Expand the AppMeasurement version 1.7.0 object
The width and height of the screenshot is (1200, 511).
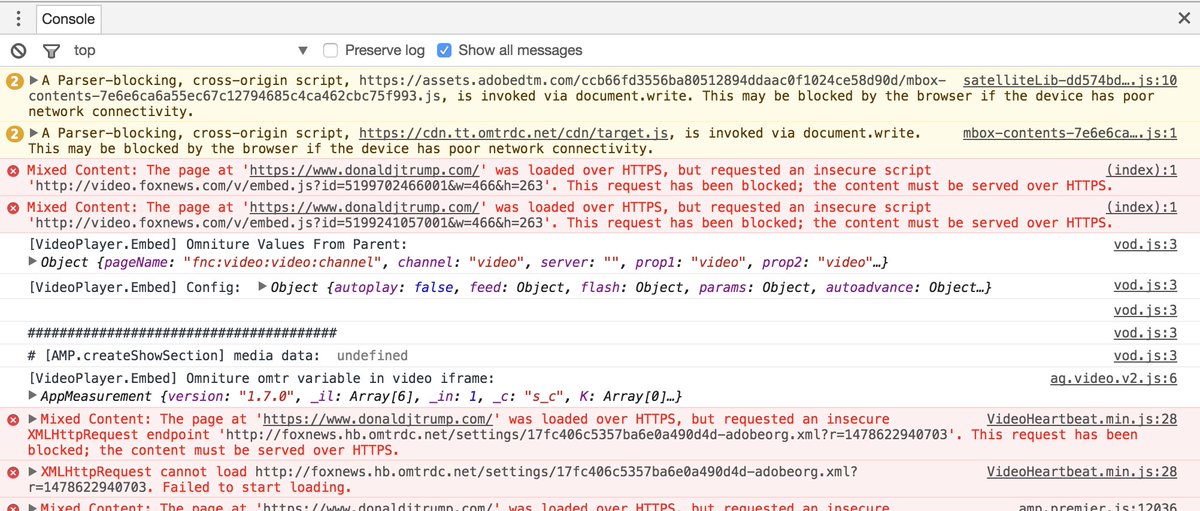pyautogui.click(x=34, y=396)
